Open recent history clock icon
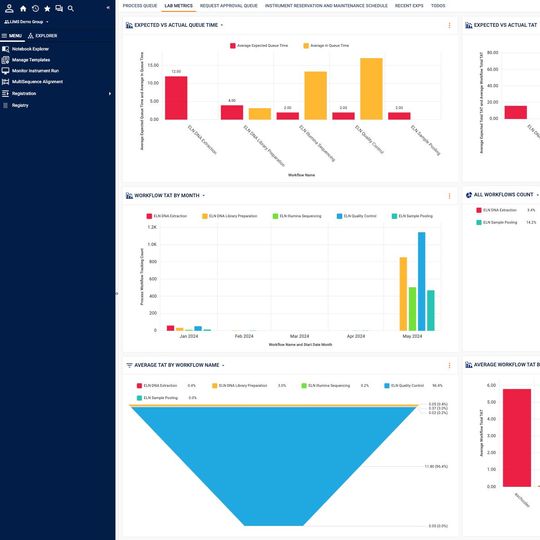Screen dimensions: 540x540 (35, 9)
